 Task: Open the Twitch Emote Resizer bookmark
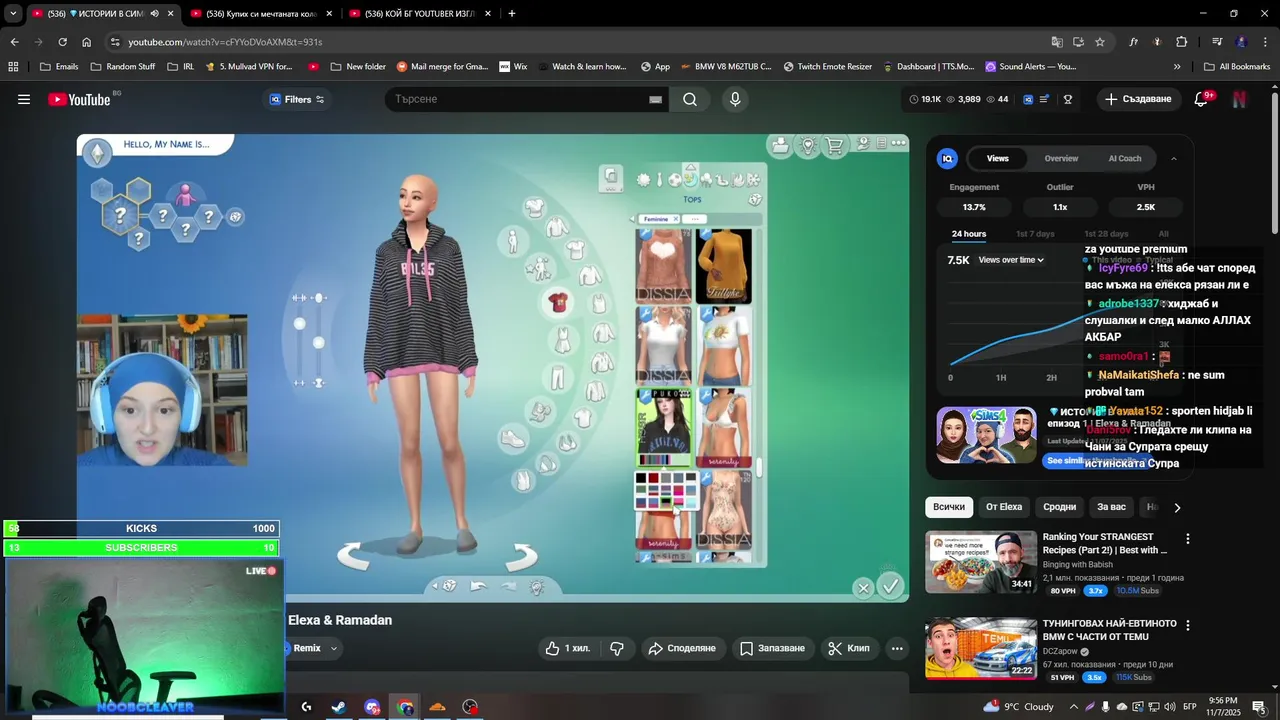tap(827, 67)
